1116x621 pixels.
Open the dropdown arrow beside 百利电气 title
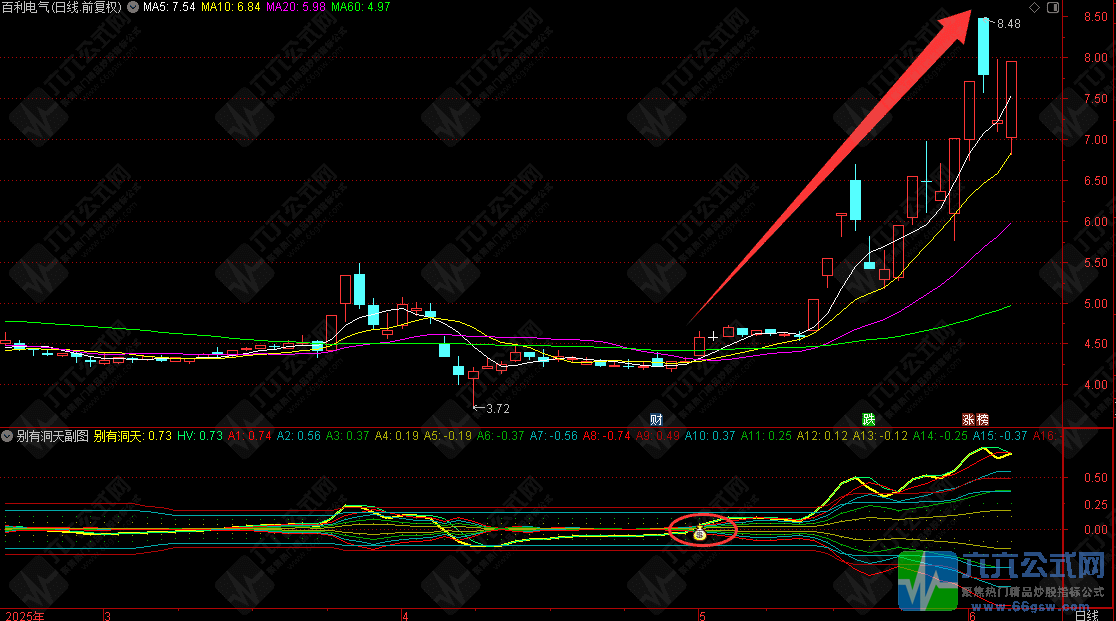coord(133,7)
